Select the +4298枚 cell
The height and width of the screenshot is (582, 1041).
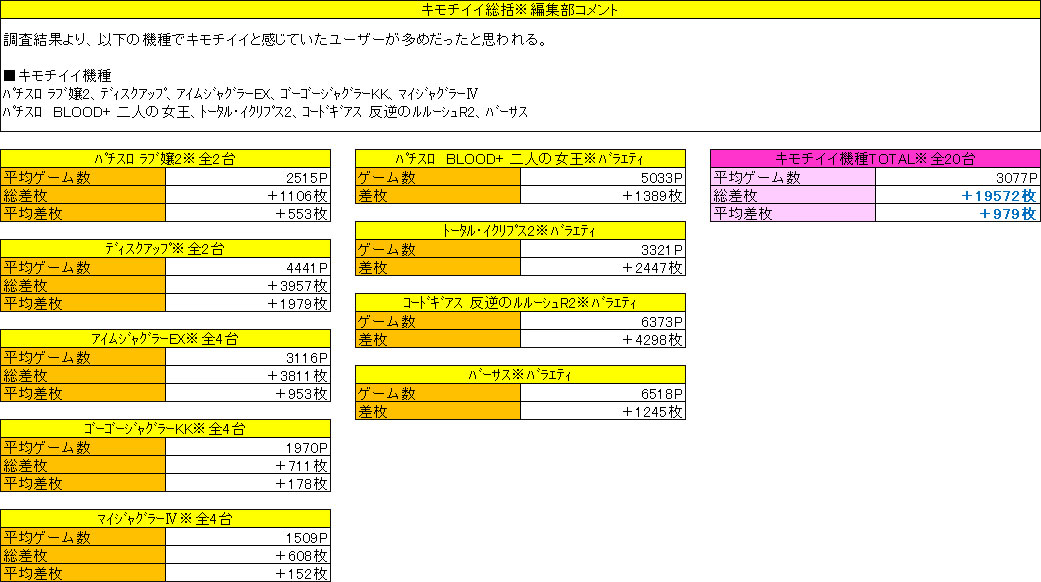[x=603, y=339]
